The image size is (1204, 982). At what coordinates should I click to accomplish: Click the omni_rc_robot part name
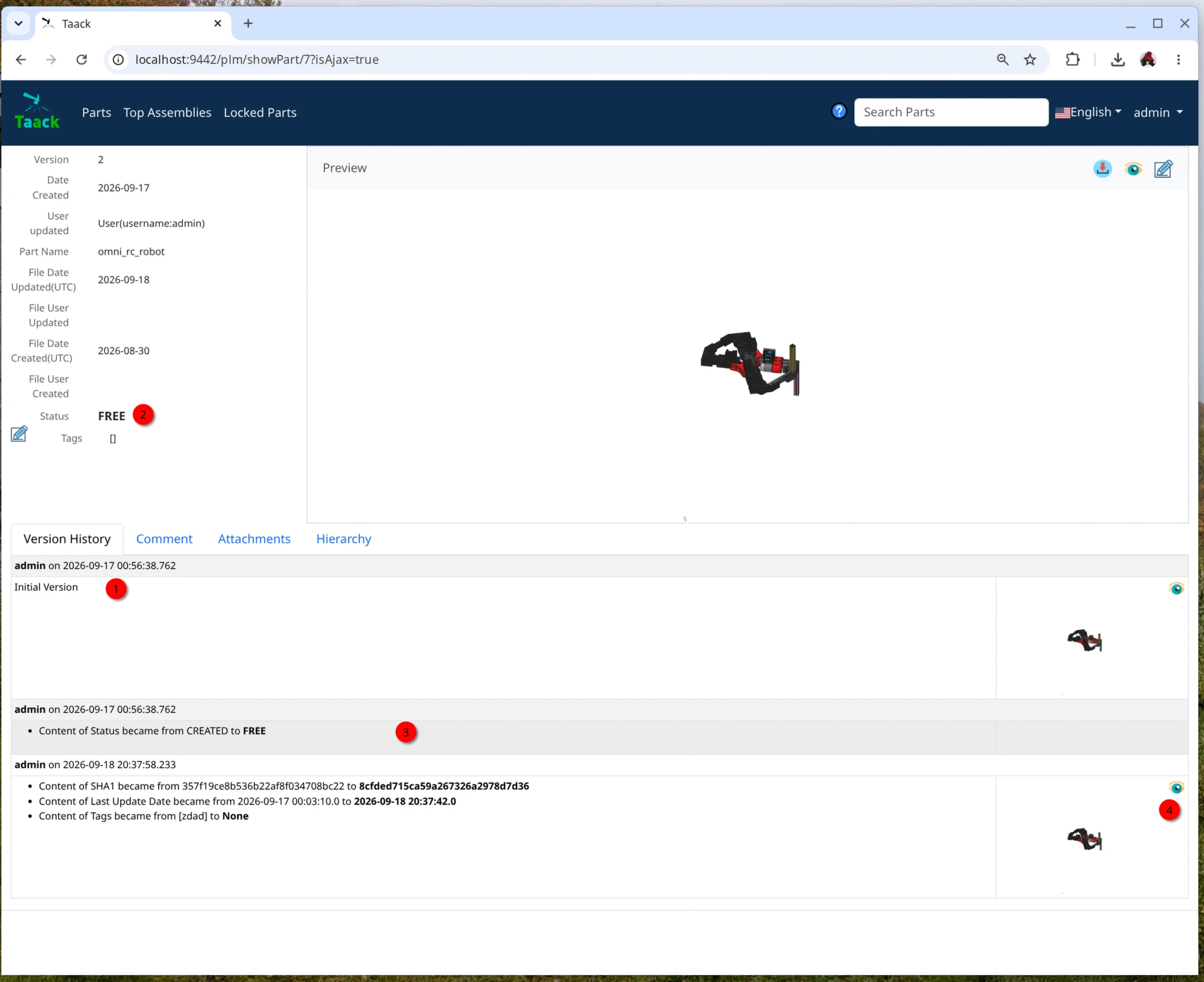pos(131,251)
